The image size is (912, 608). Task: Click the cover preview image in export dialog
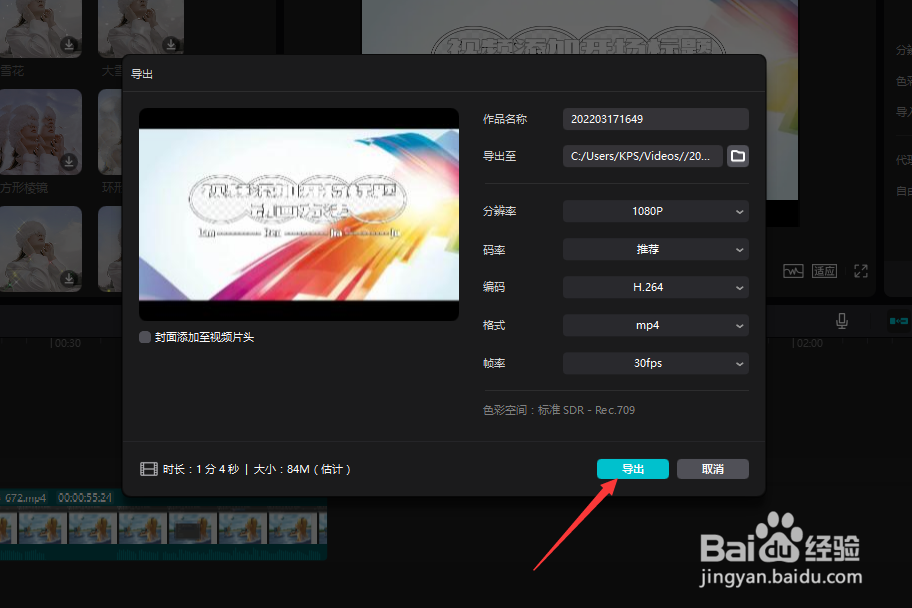point(299,214)
